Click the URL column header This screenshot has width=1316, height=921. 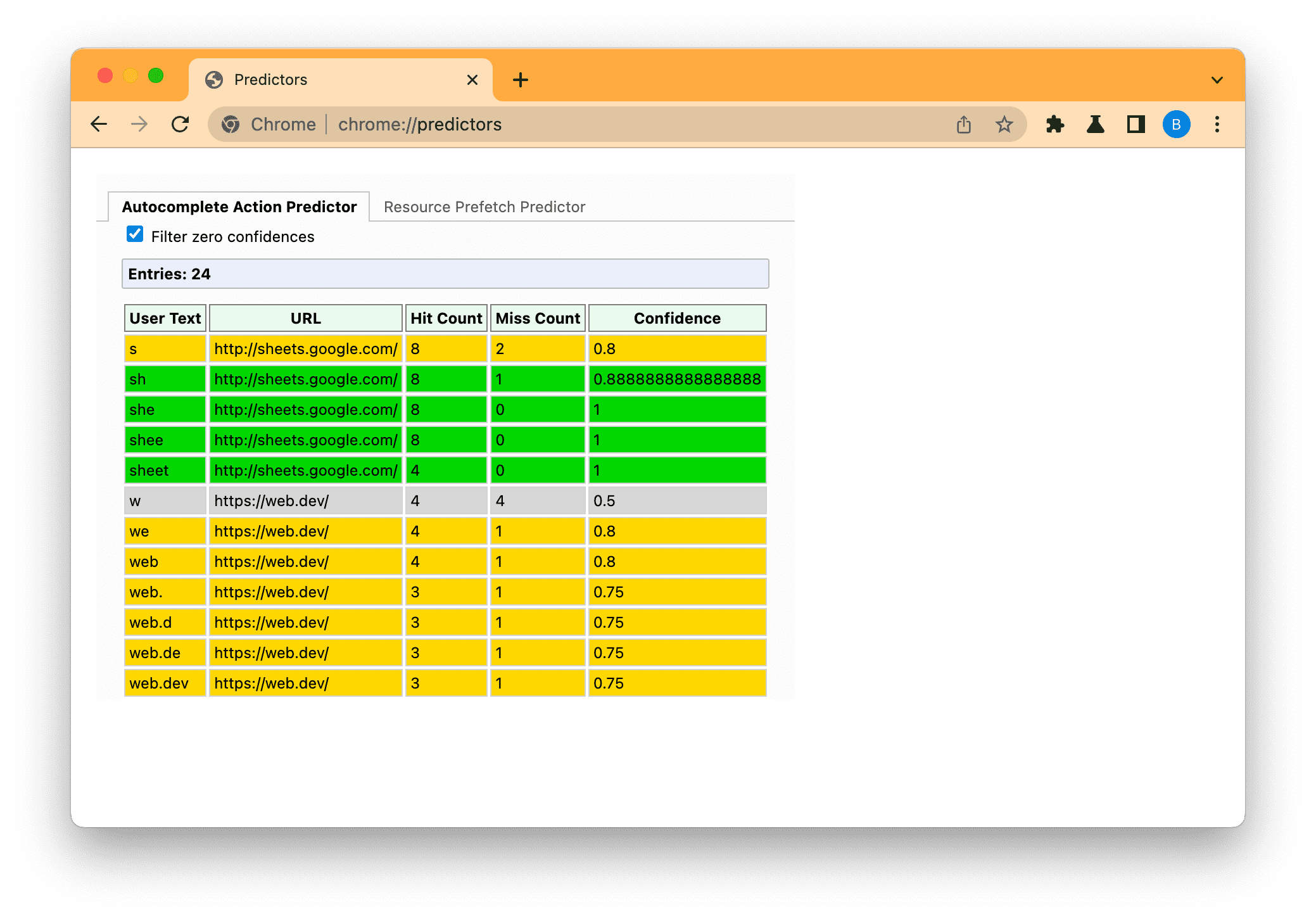coord(304,318)
